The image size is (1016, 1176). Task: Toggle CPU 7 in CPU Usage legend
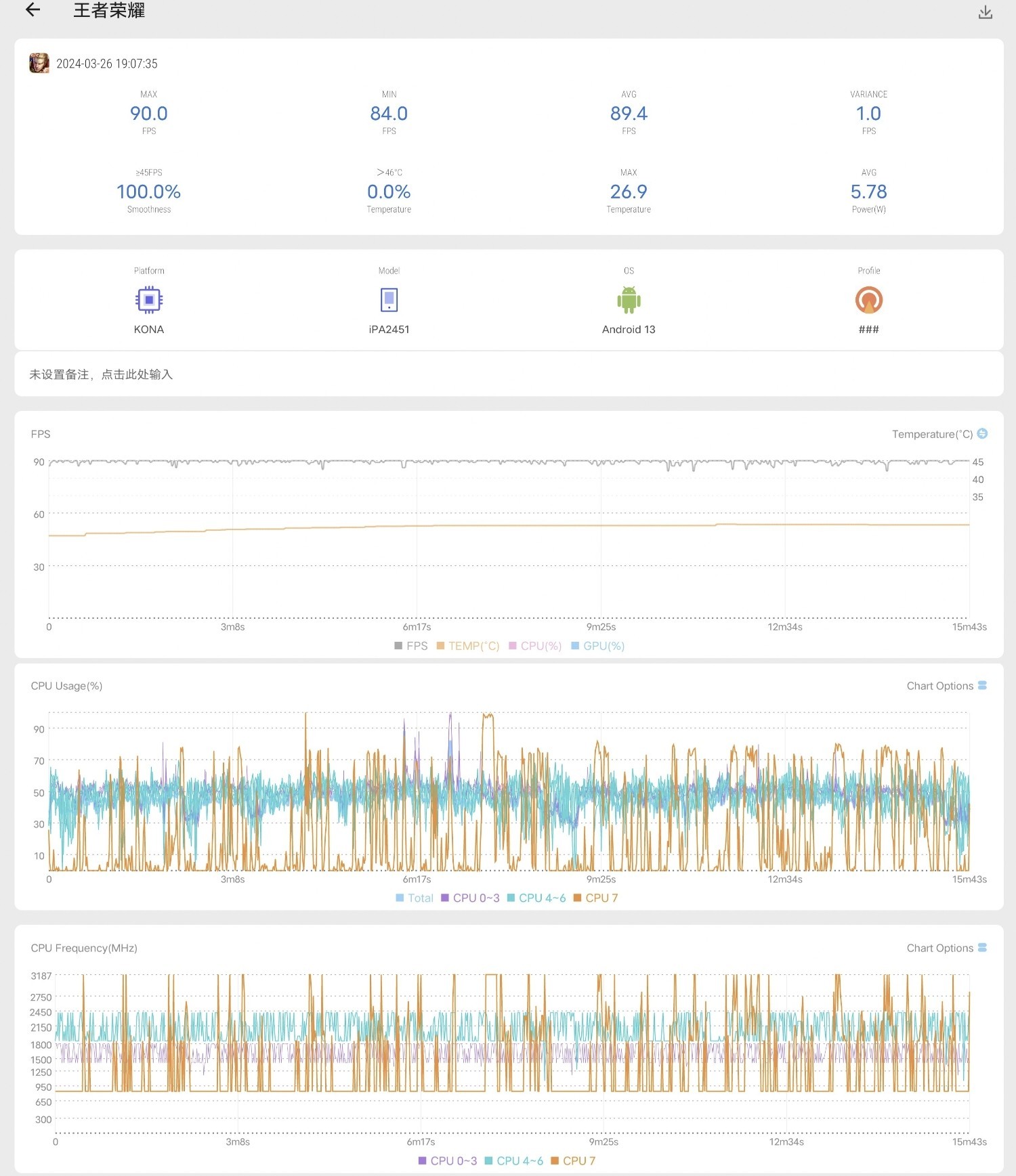(x=595, y=898)
